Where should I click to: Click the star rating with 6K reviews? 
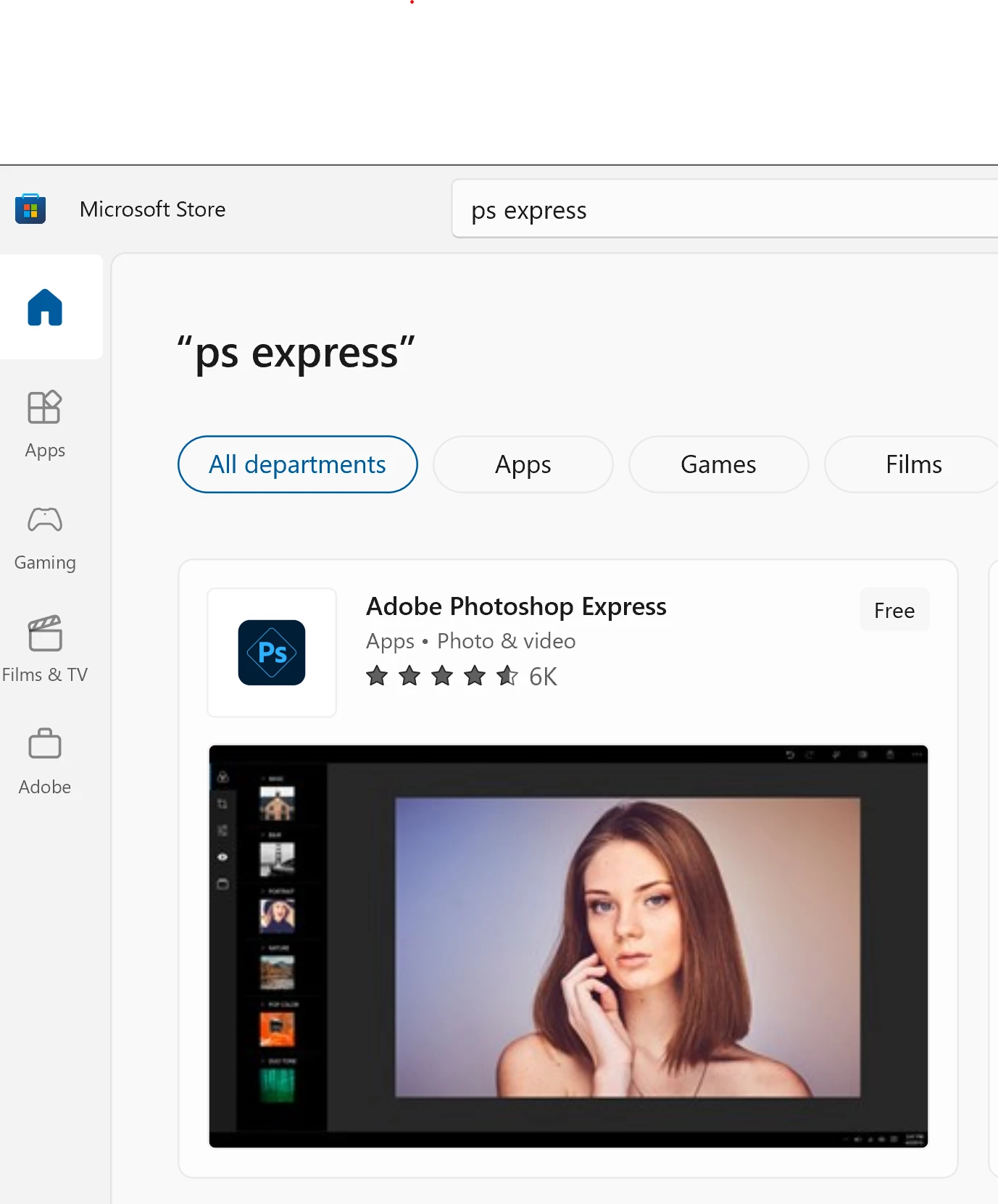[462, 677]
